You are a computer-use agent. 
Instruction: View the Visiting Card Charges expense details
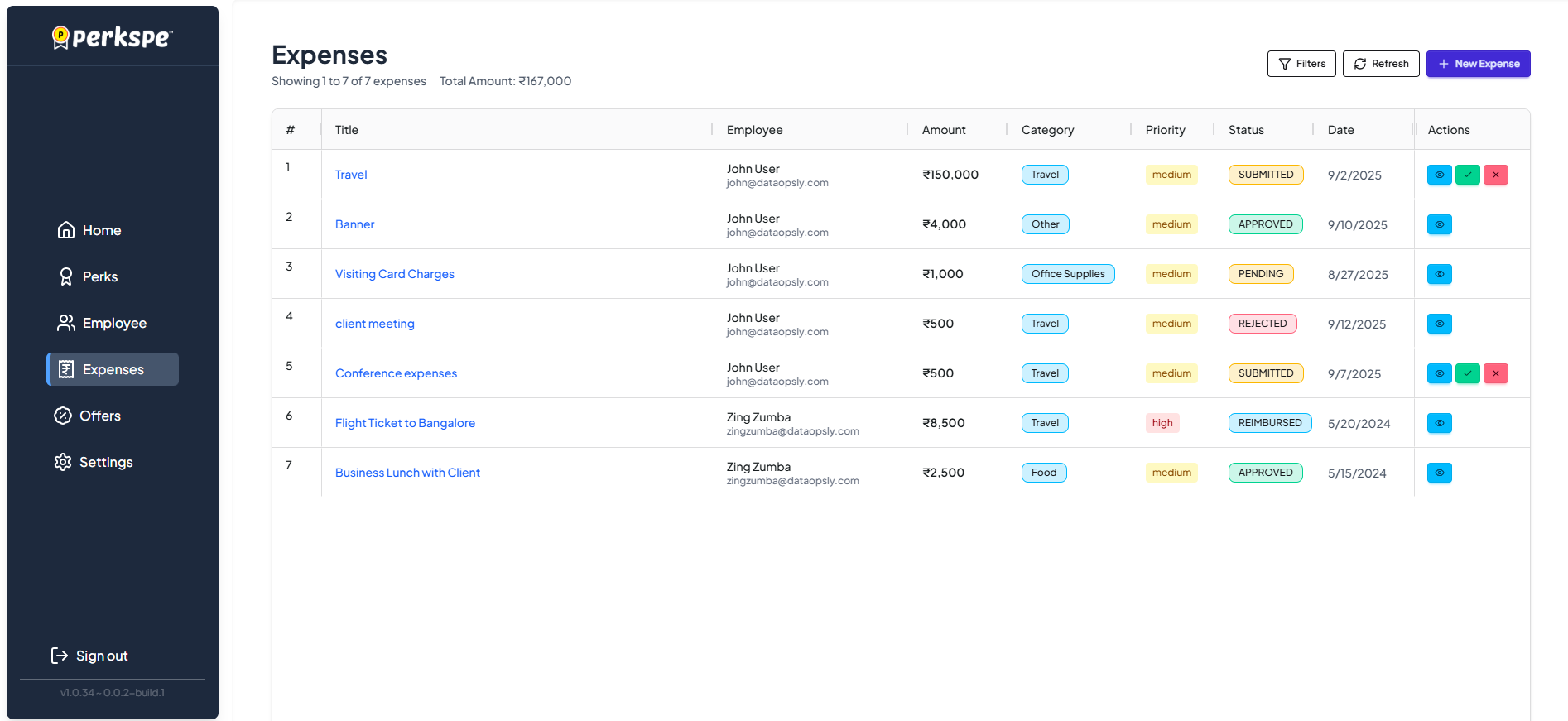[1439, 274]
